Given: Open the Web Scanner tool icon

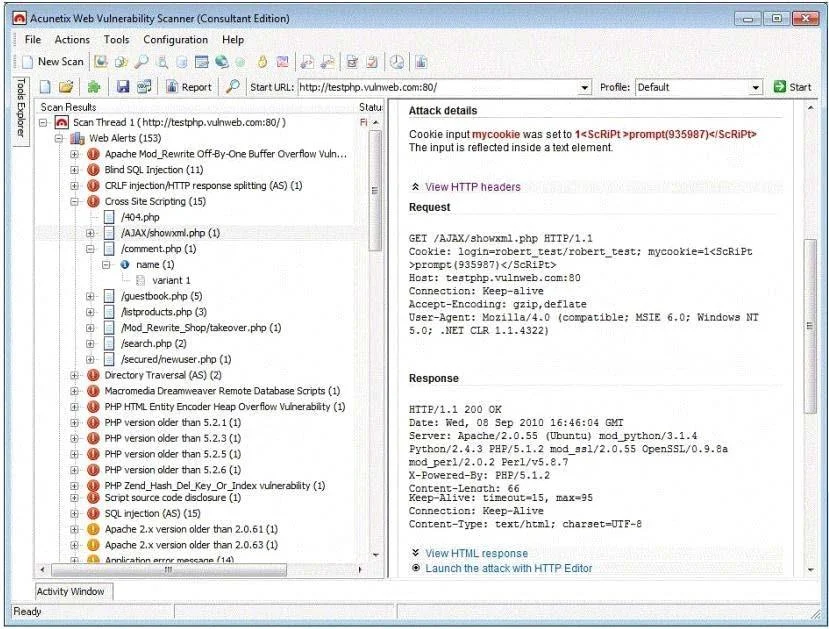Looking at the screenshot, I should click(100, 62).
